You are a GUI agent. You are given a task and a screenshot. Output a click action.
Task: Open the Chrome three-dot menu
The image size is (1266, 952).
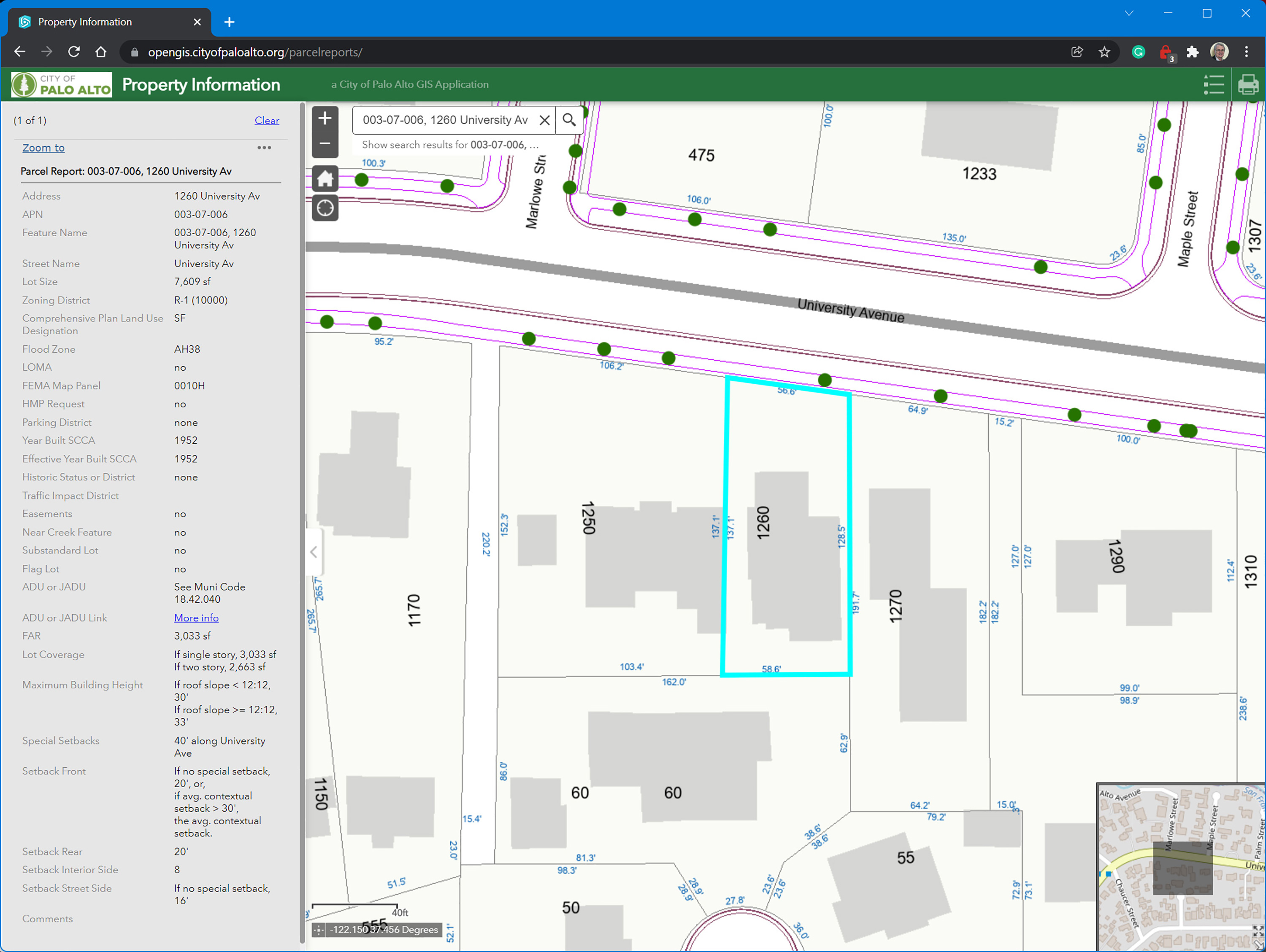point(1247,52)
